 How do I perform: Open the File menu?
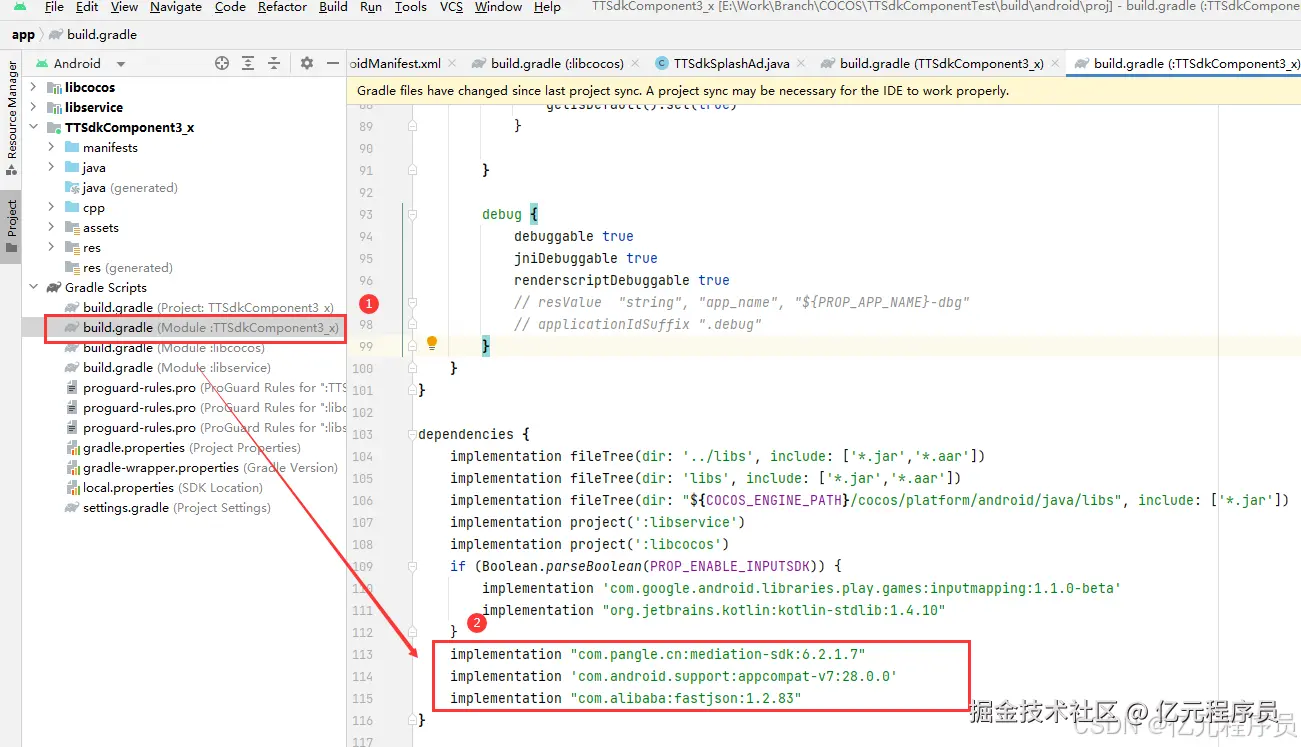54,7
